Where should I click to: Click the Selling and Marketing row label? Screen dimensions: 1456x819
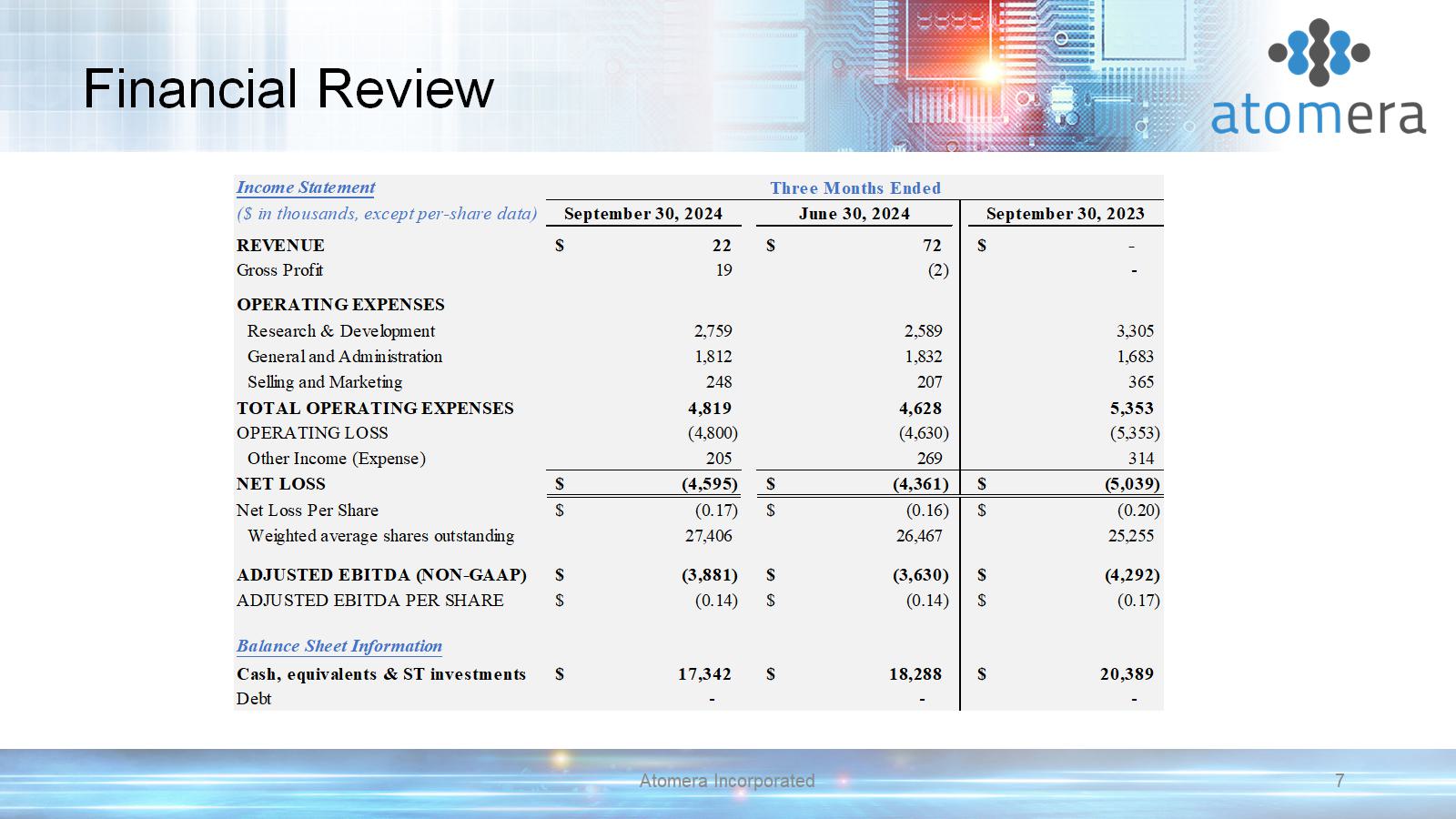[x=325, y=382]
